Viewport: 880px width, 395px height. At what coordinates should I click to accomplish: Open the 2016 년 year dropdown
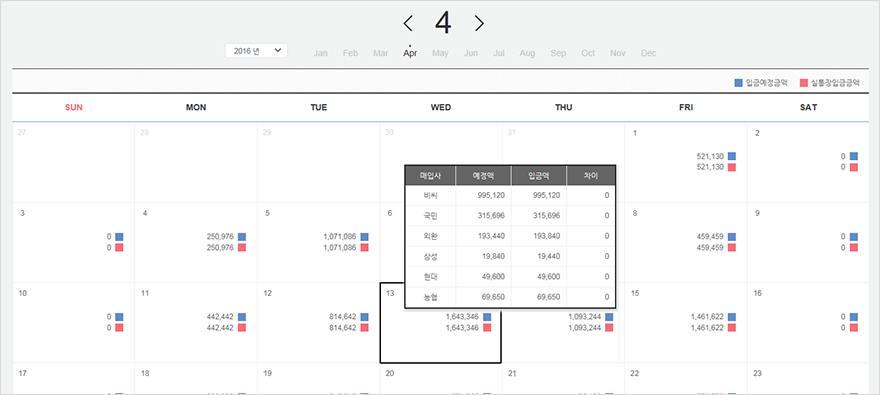click(x=256, y=50)
